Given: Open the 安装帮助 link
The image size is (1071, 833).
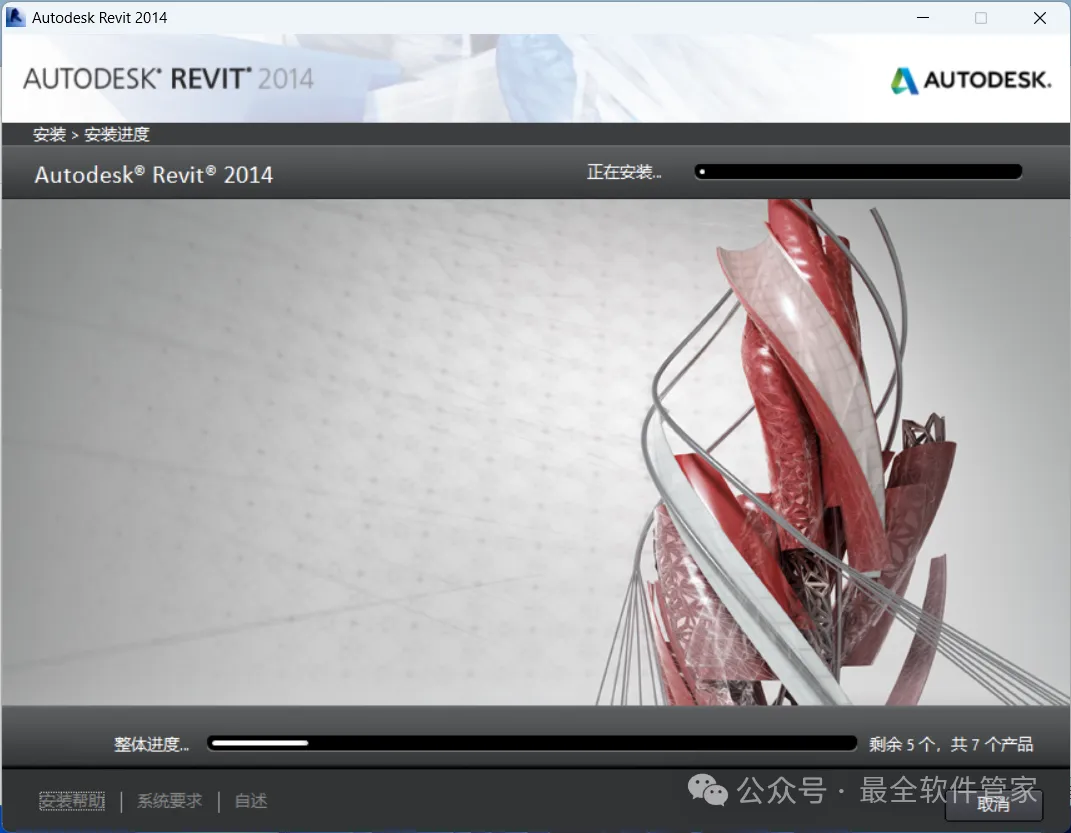Looking at the screenshot, I should [72, 800].
